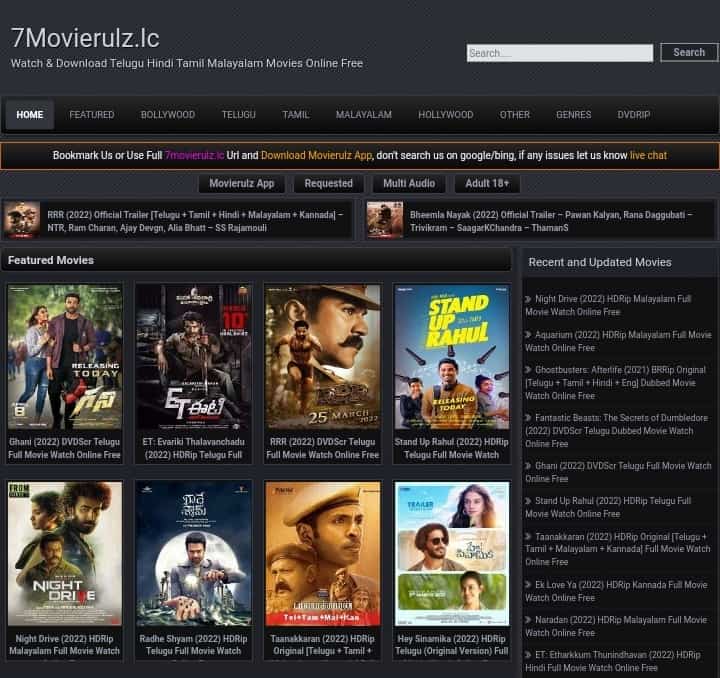Open the Stand Up Rahul poster
The height and width of the screenshot is (678, 720).
[452, 357]
